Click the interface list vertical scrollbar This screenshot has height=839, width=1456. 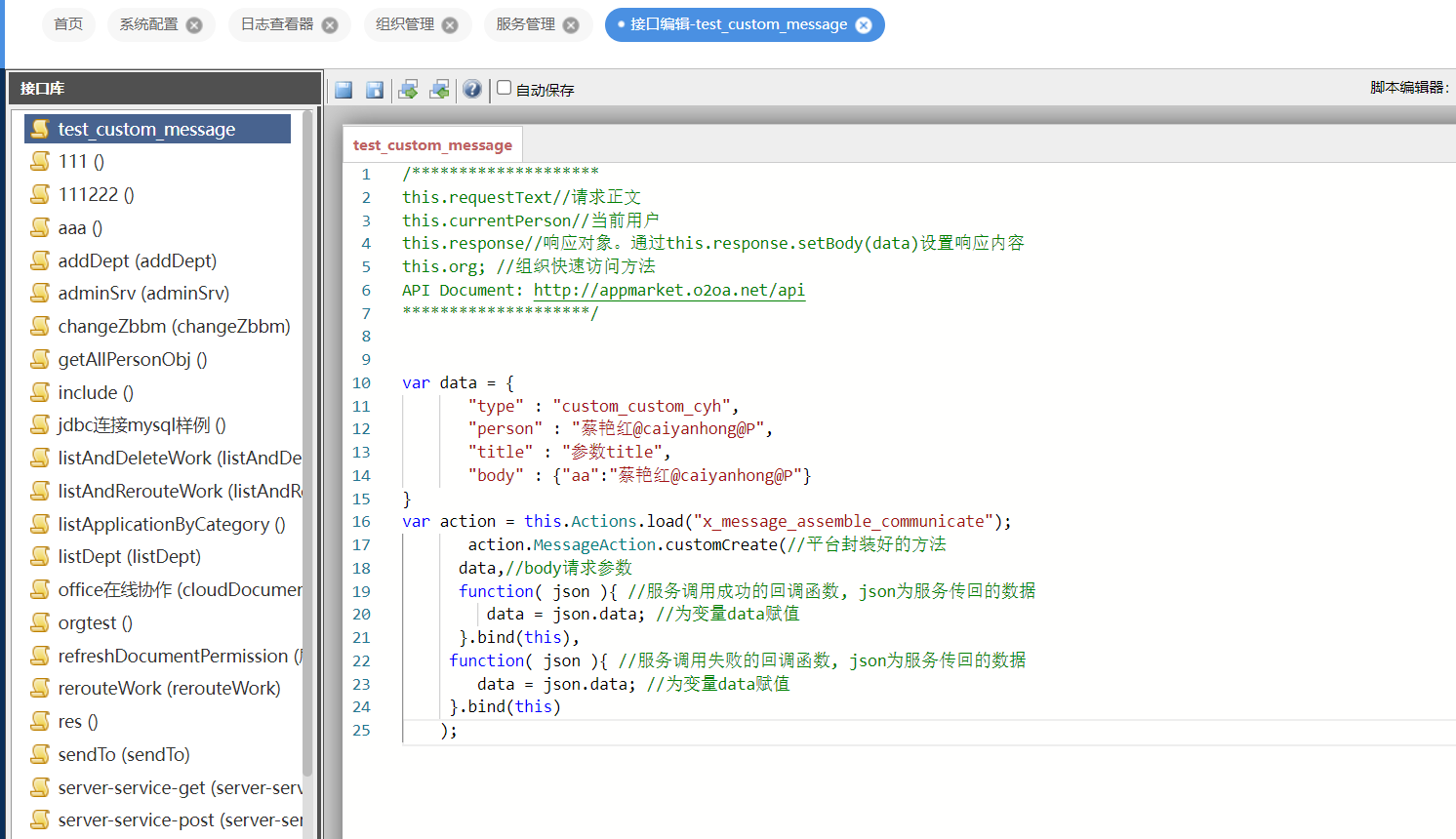point(307,439)
